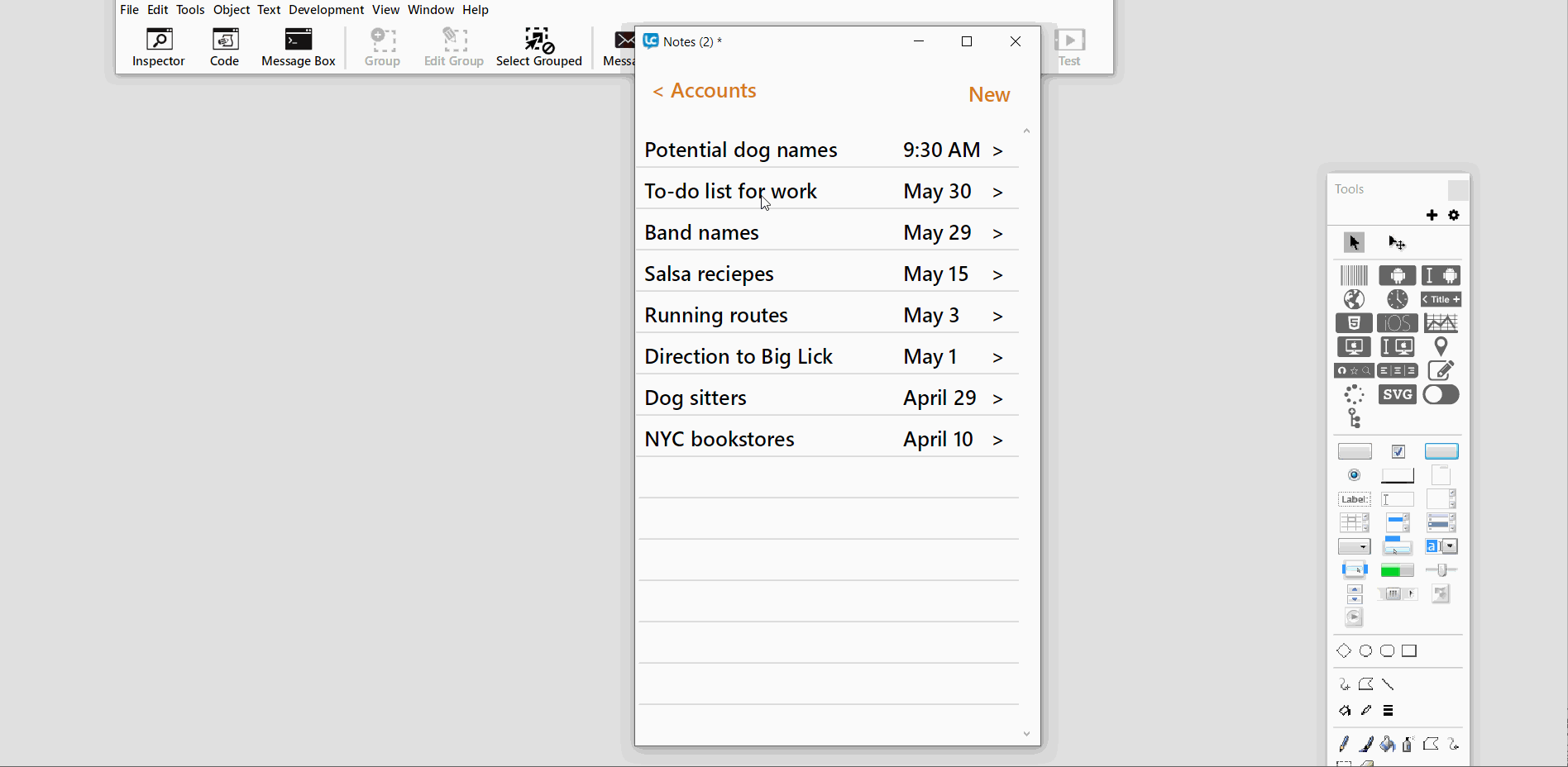The height and width of the screenshot is (767, 1568).
Task: Select the option menu dropdown control in Tools
Action: 1354,547
